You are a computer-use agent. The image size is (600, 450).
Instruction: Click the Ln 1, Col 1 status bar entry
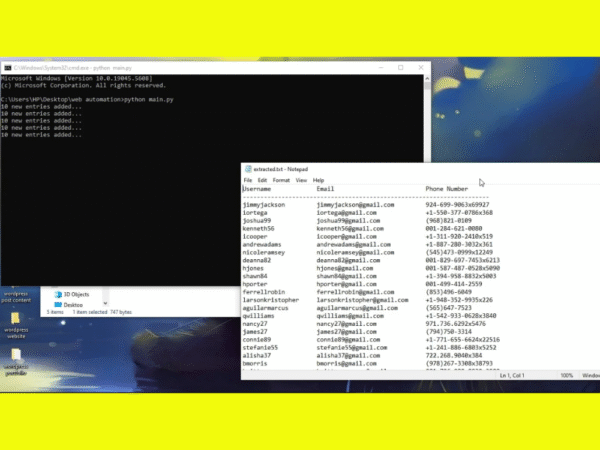[x=512, y=375]
